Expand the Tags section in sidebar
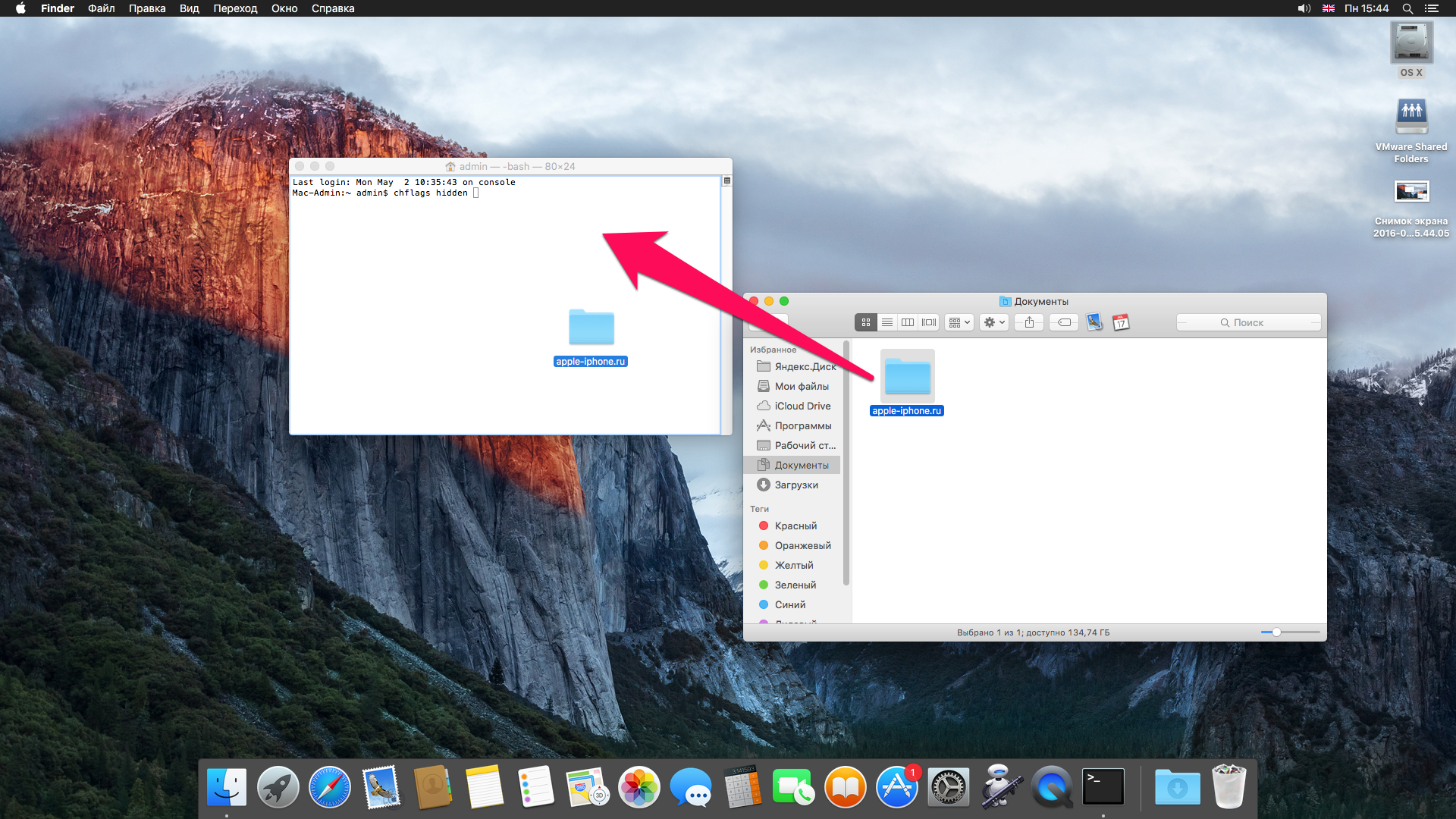 tap(761, 509)
